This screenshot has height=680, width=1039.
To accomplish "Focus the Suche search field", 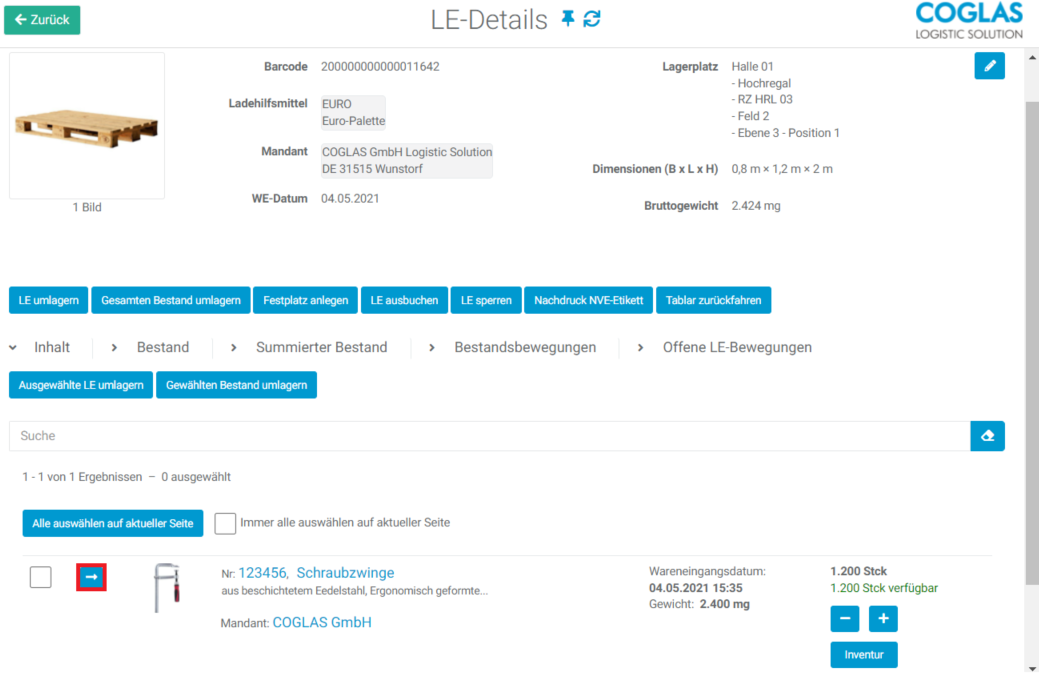I will pos(489,436).
